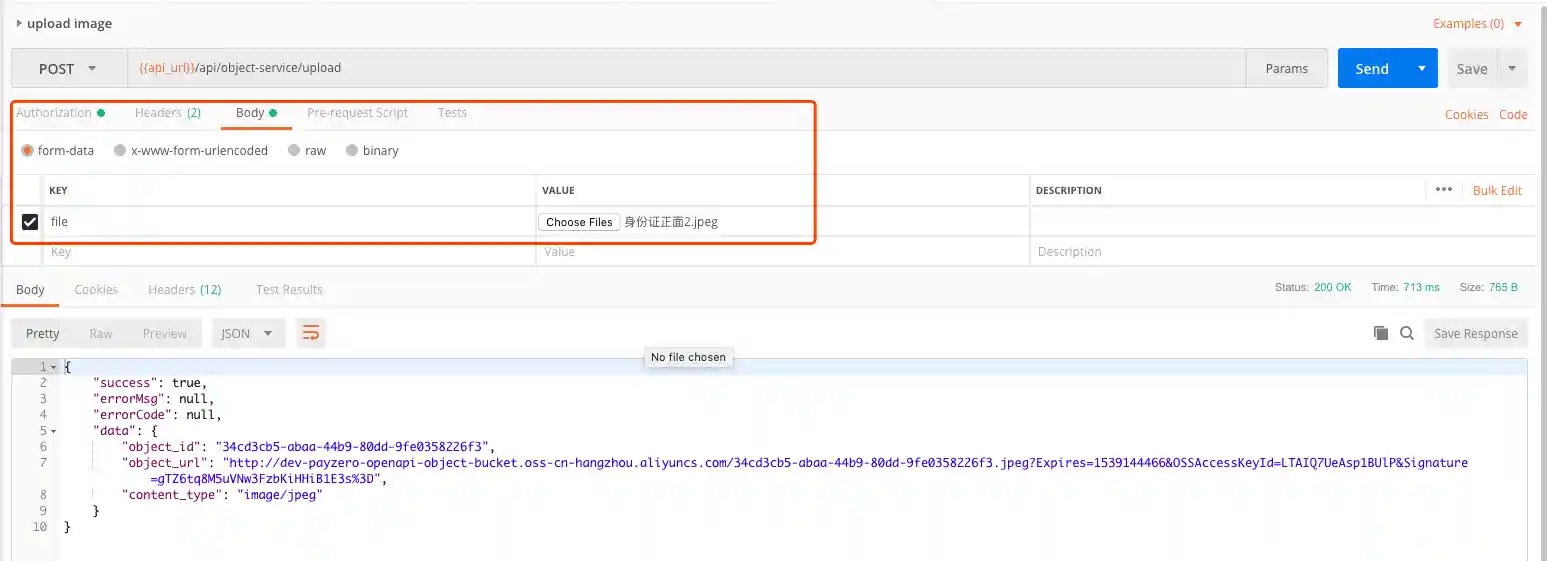Open the Send button dropdown arrow
The width and height of the screenshot is (1547, 561).
tap(1421, 69)
